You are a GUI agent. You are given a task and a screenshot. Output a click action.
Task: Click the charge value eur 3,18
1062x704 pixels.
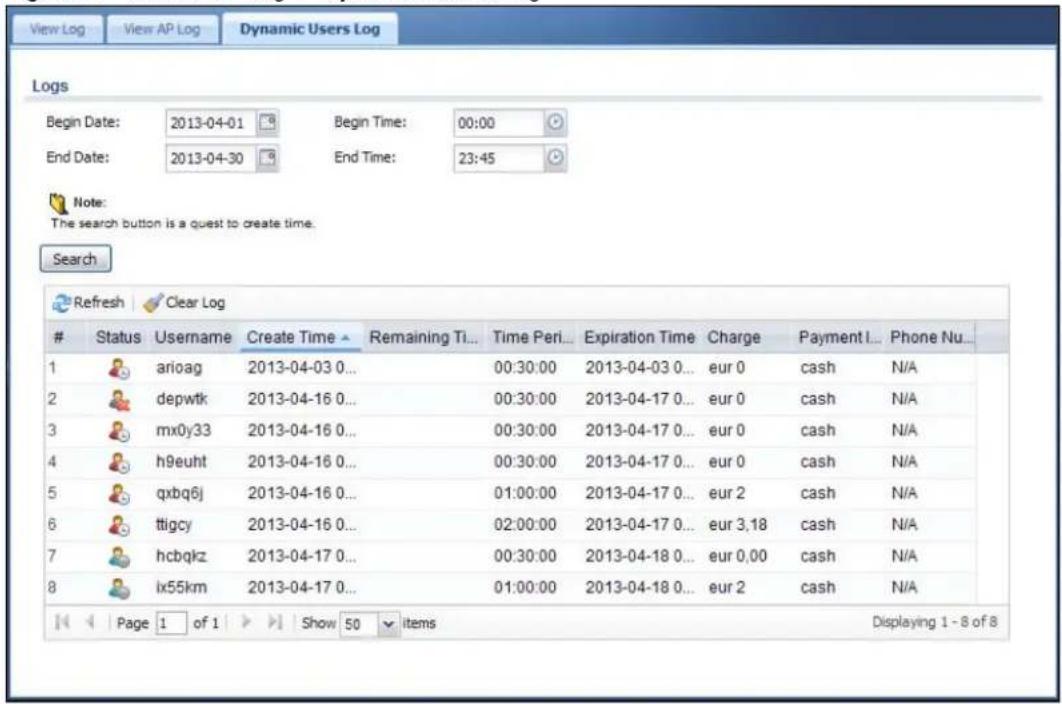click(738, 524)
